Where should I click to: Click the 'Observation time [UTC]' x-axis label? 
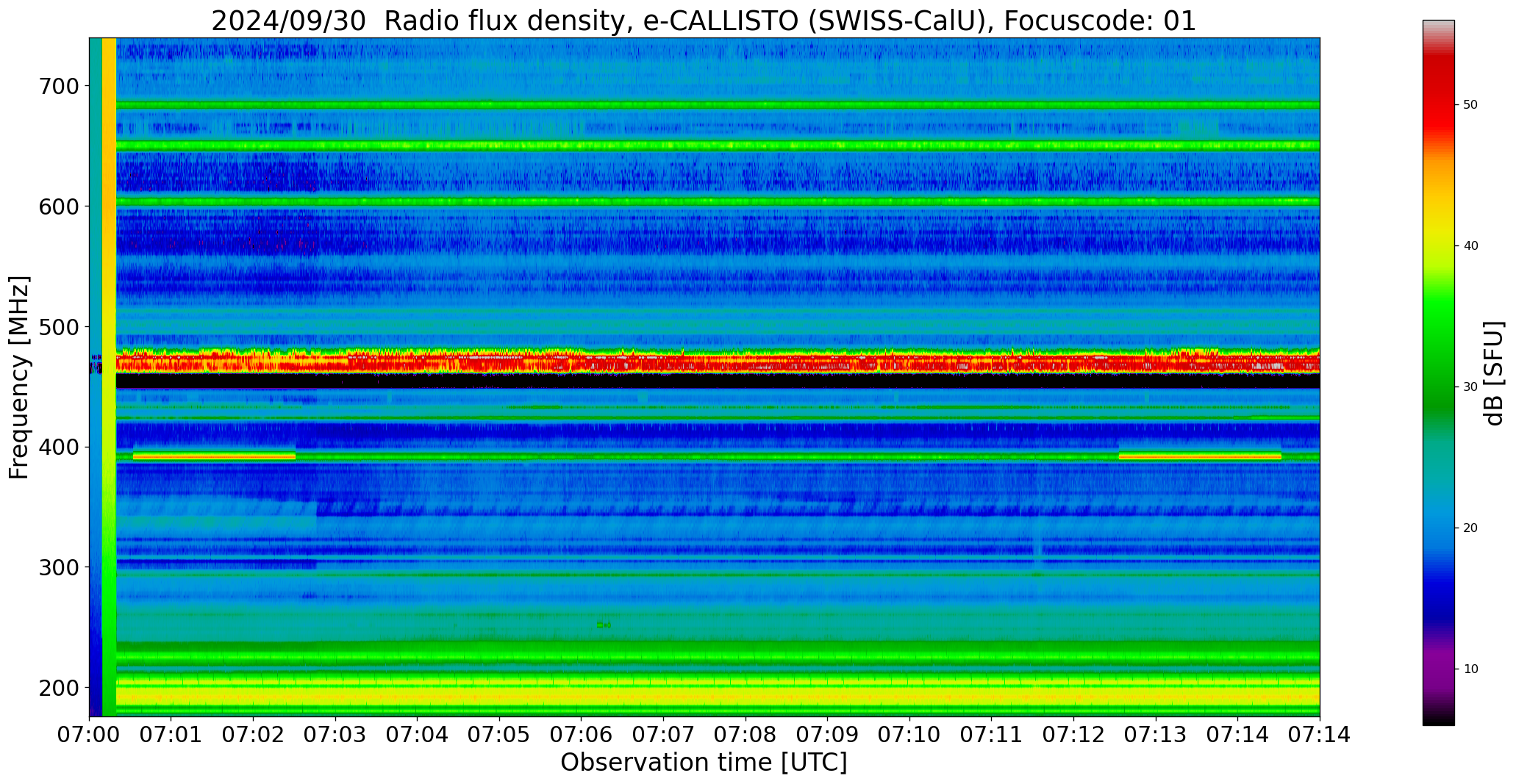click(x=704, y=762)
